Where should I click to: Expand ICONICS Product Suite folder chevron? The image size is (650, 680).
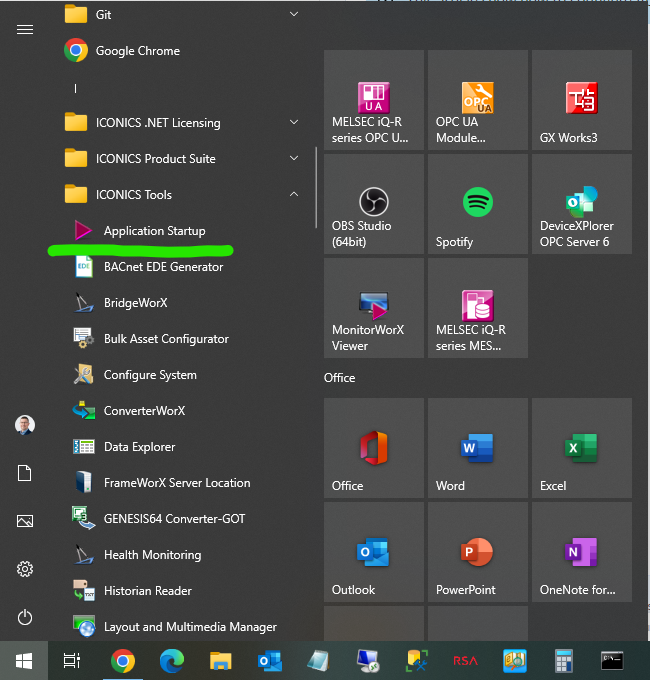point(294,158)
